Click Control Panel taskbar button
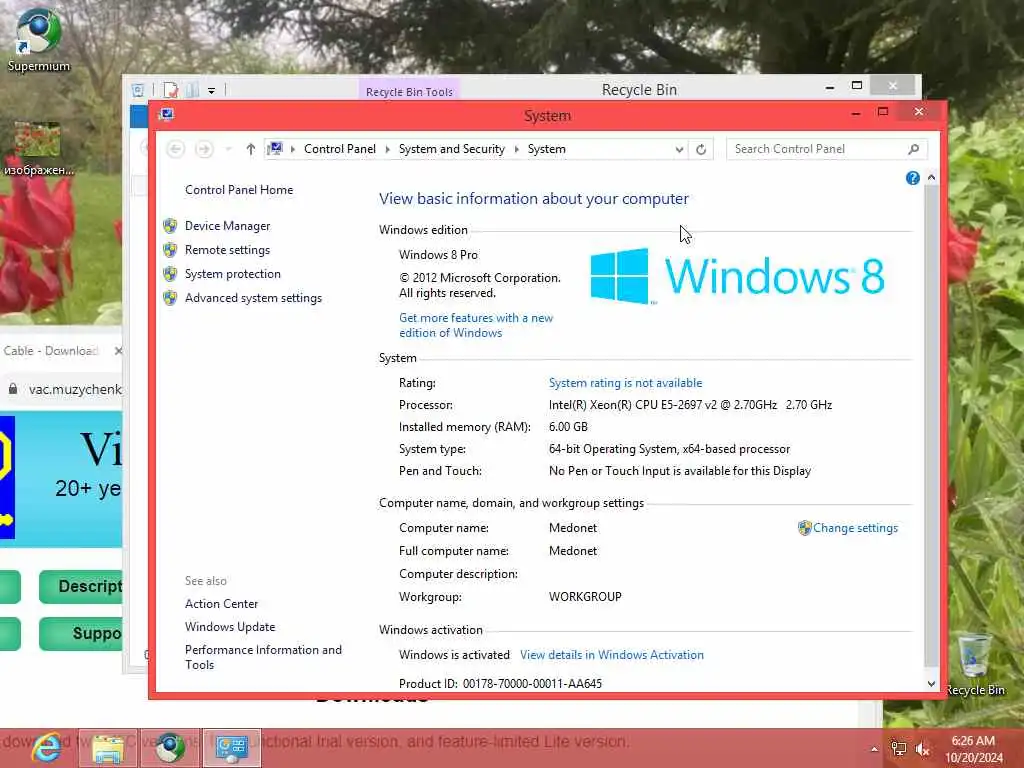Image resolution: width=1024 pixels, height=768 pixels. (x=232, y=748)
